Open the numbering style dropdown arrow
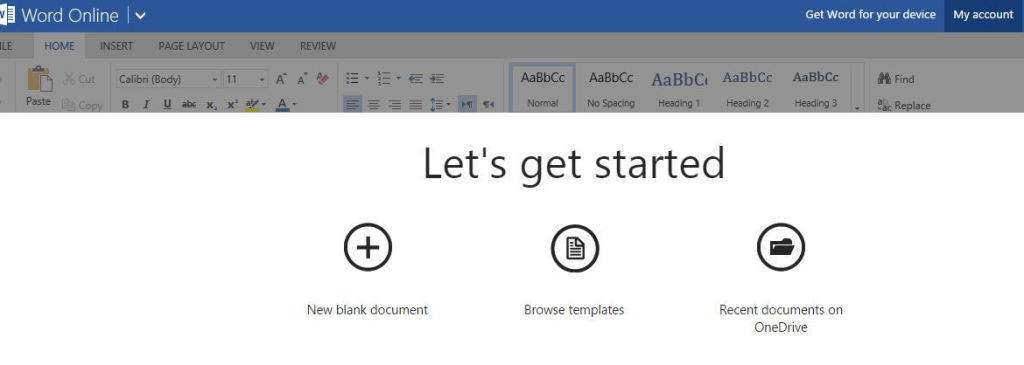1024x365 pixels. 399,79
